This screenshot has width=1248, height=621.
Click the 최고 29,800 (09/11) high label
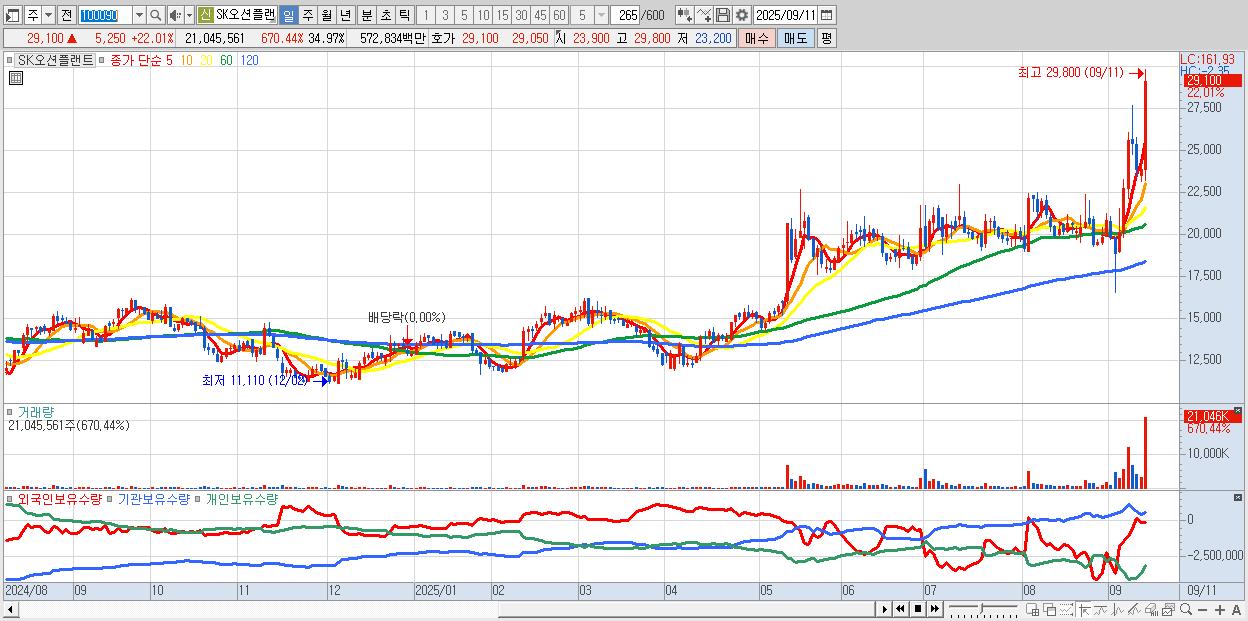click(x=1070, y=72)
